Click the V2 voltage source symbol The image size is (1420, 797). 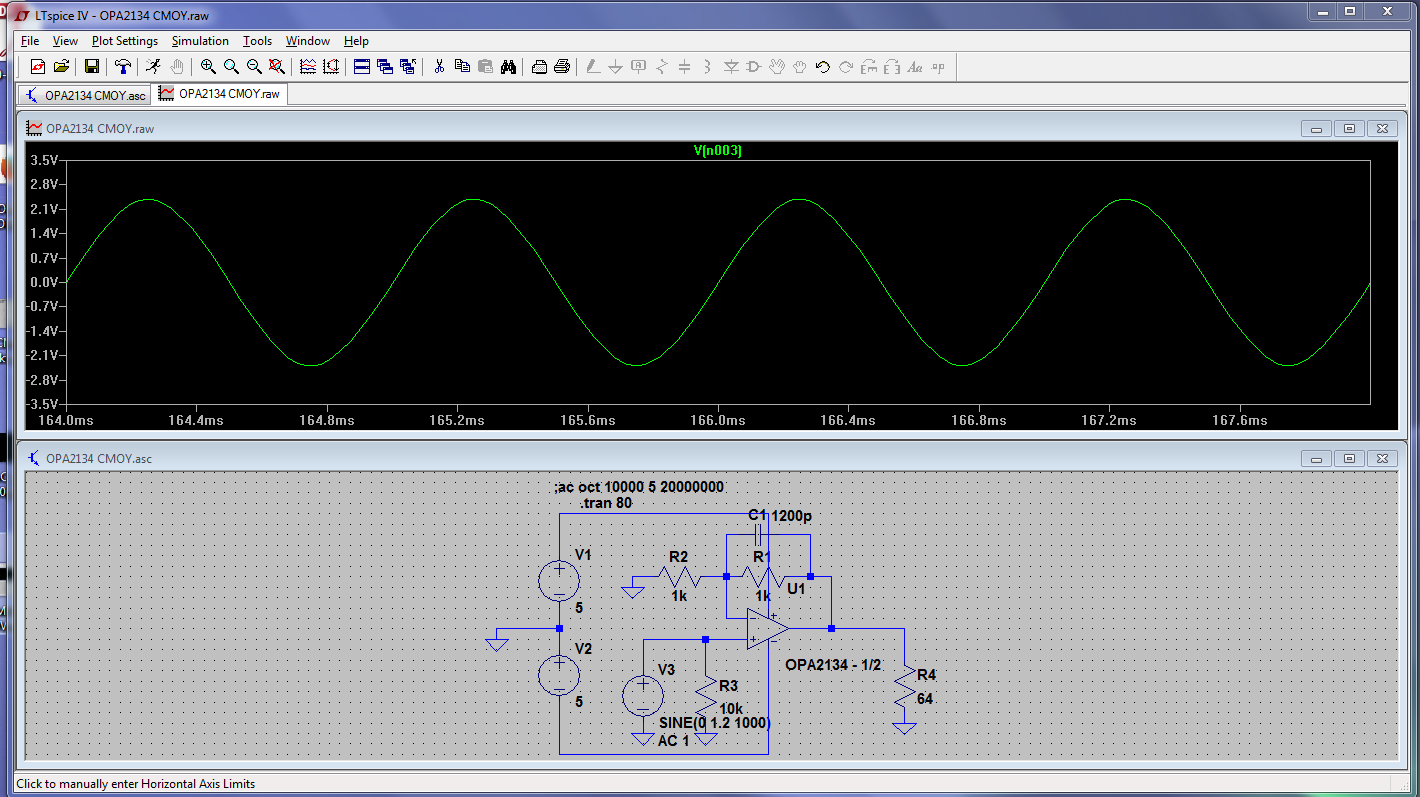559,675
